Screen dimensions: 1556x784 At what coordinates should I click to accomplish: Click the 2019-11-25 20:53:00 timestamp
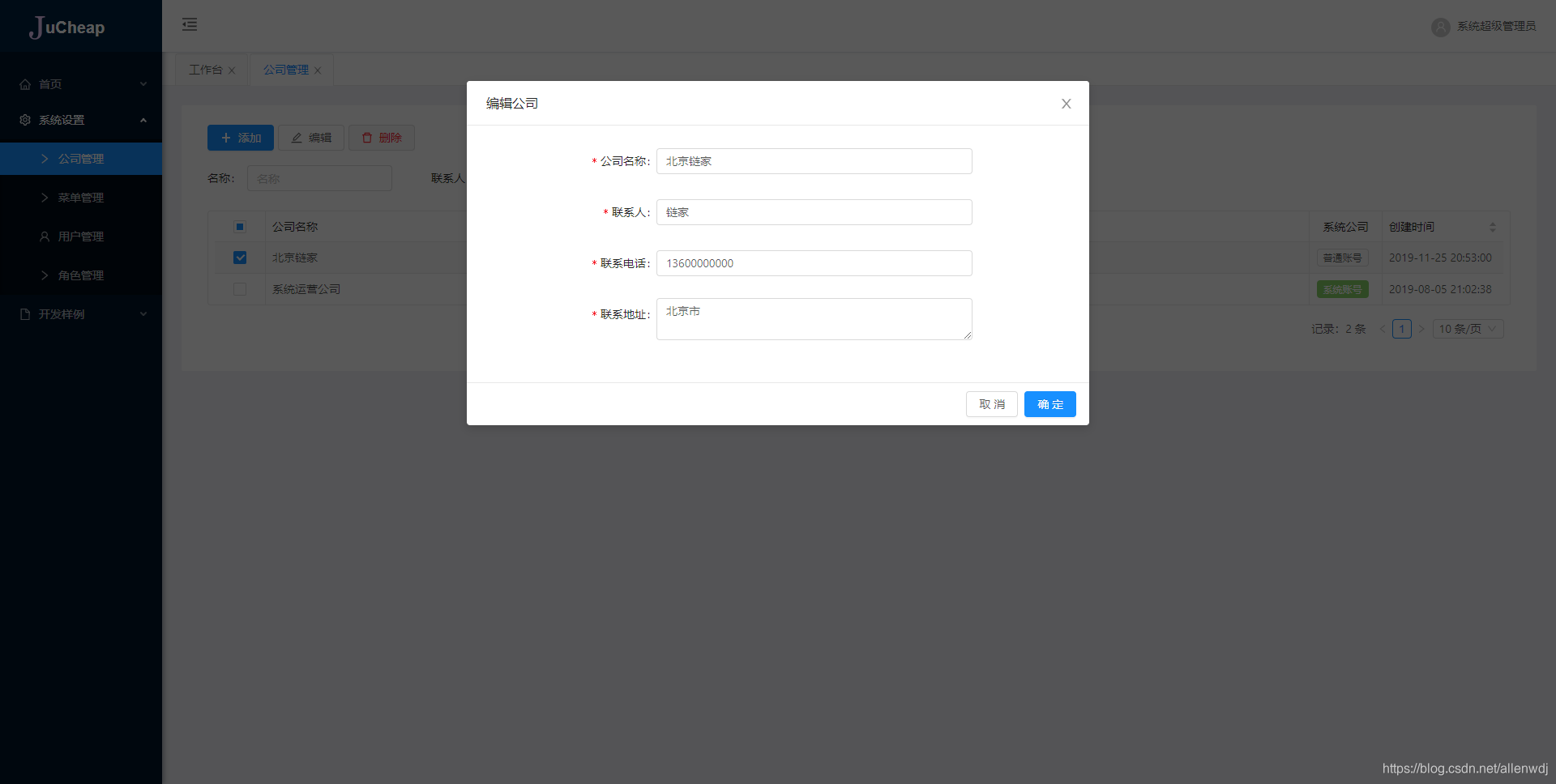1440,258
